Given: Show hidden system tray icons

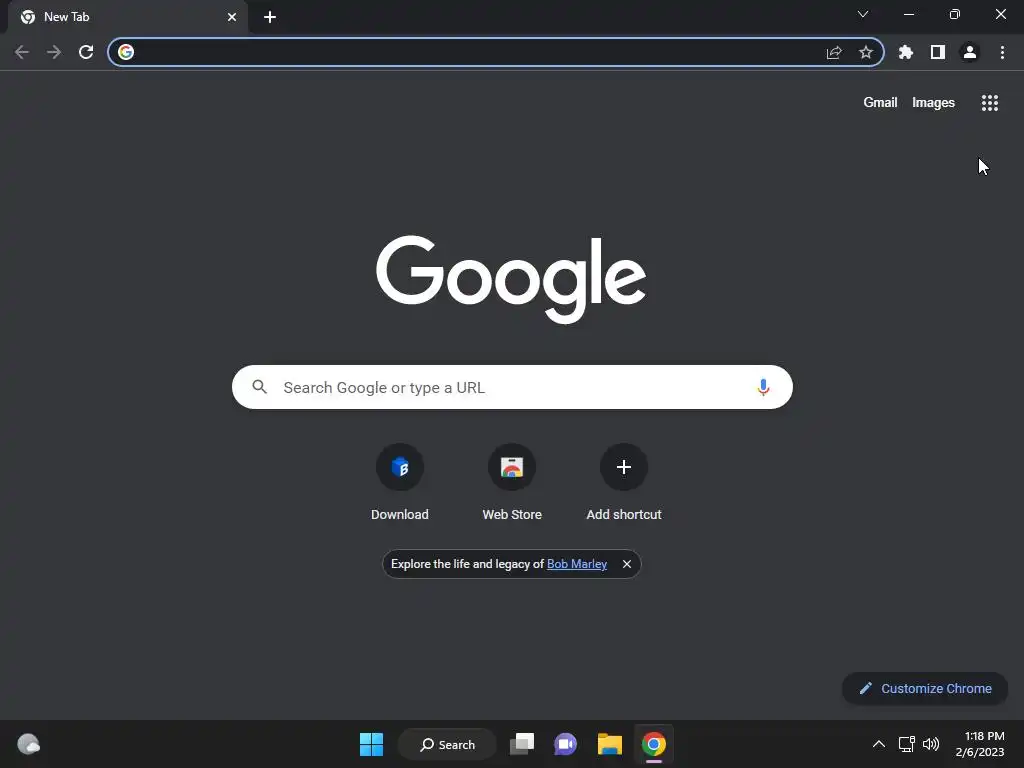Looking at the screenshot, I should click(x=879, y=744).
